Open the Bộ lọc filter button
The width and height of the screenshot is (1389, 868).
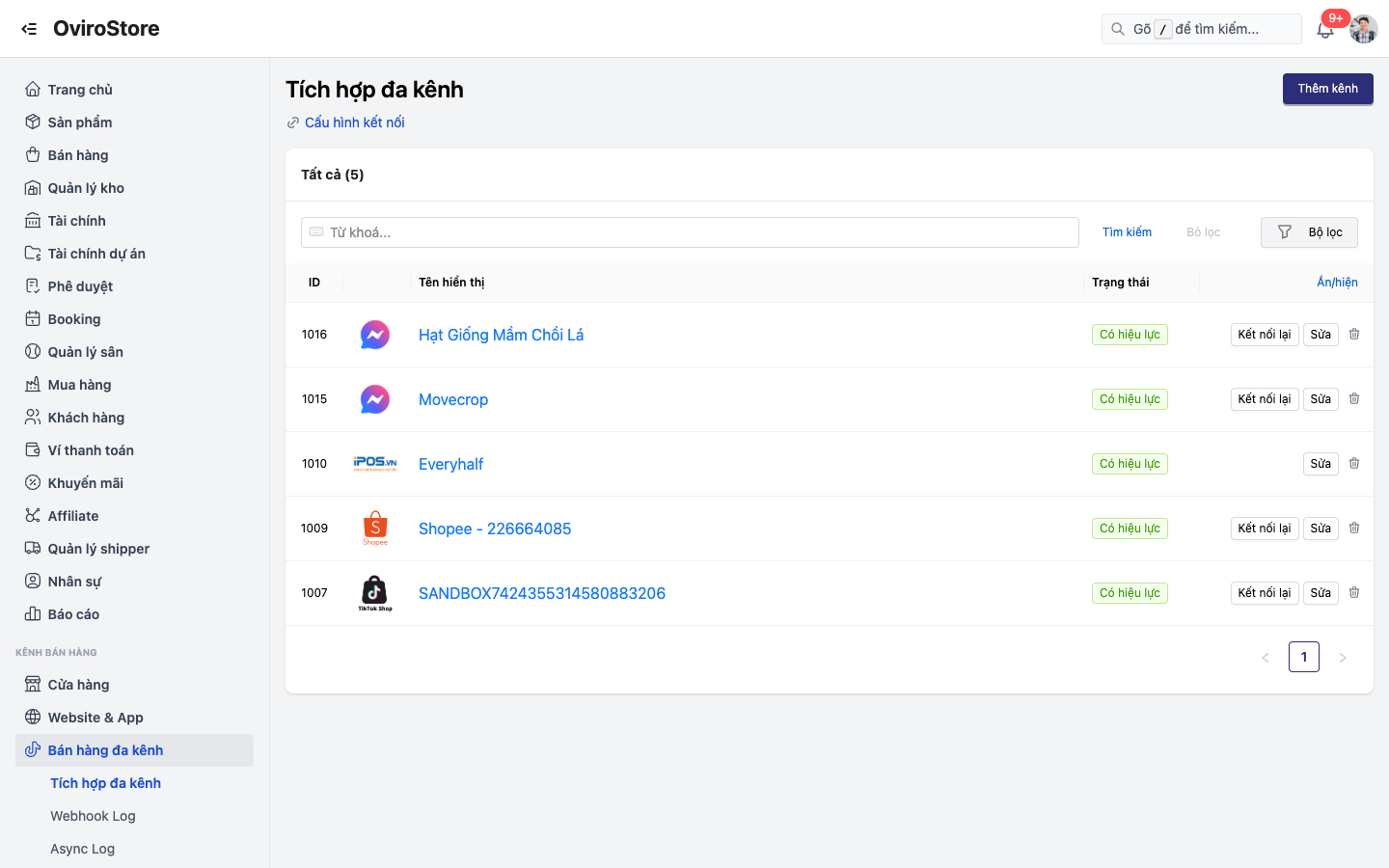1309,232
